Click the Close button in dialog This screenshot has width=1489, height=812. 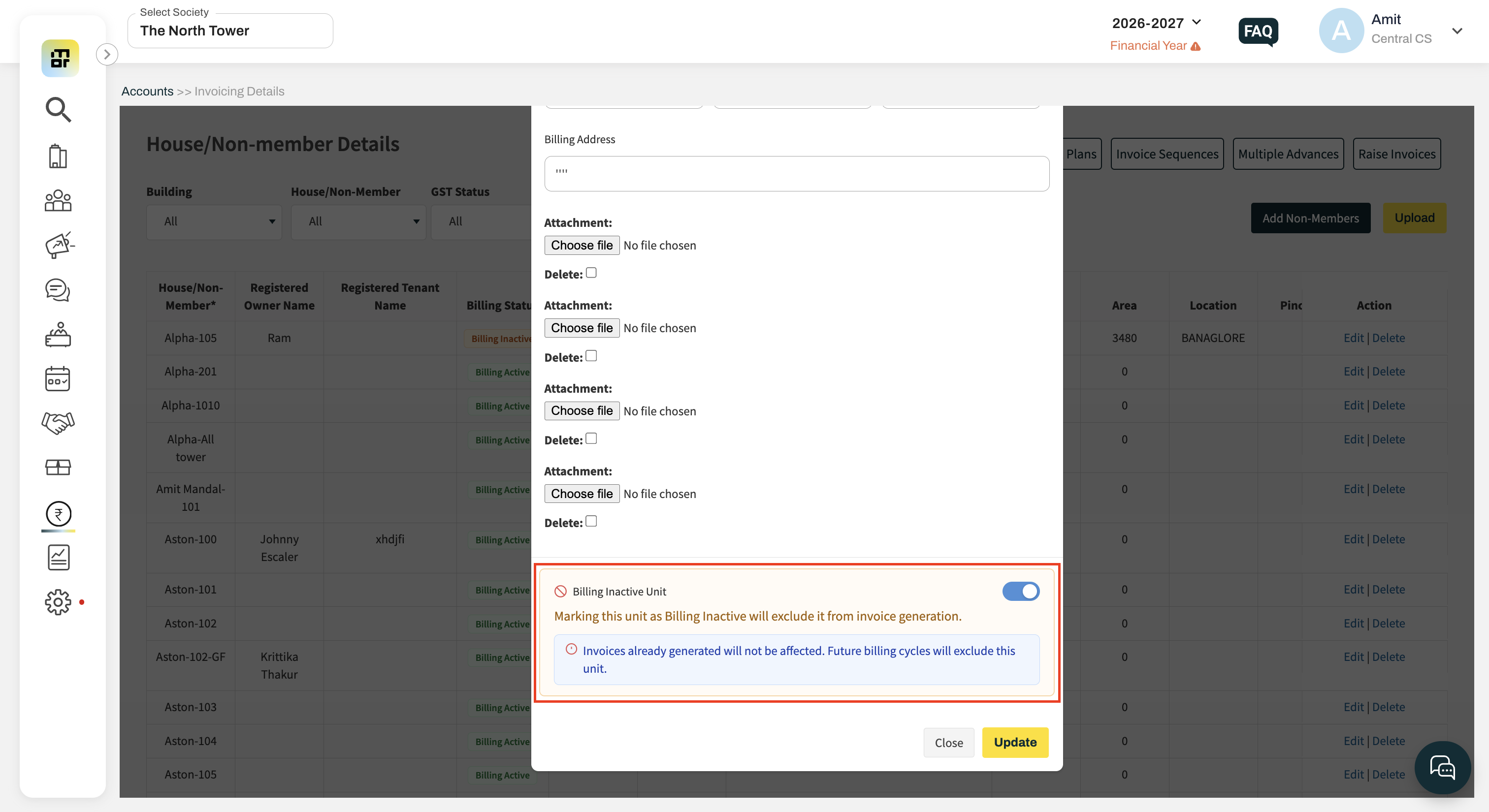(x=948, y=743)
